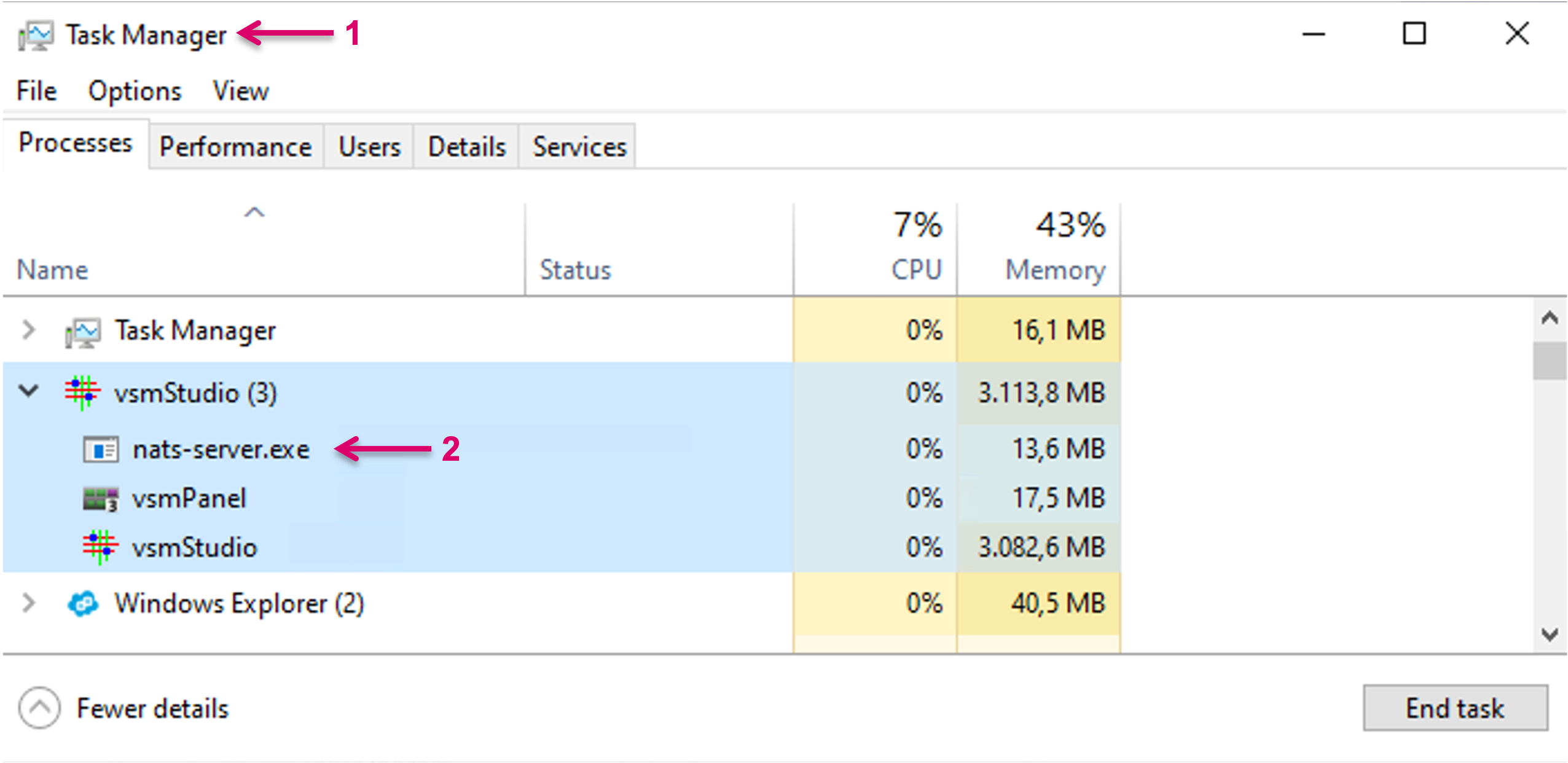Expand the Task Manager process row

pos(28,331)
